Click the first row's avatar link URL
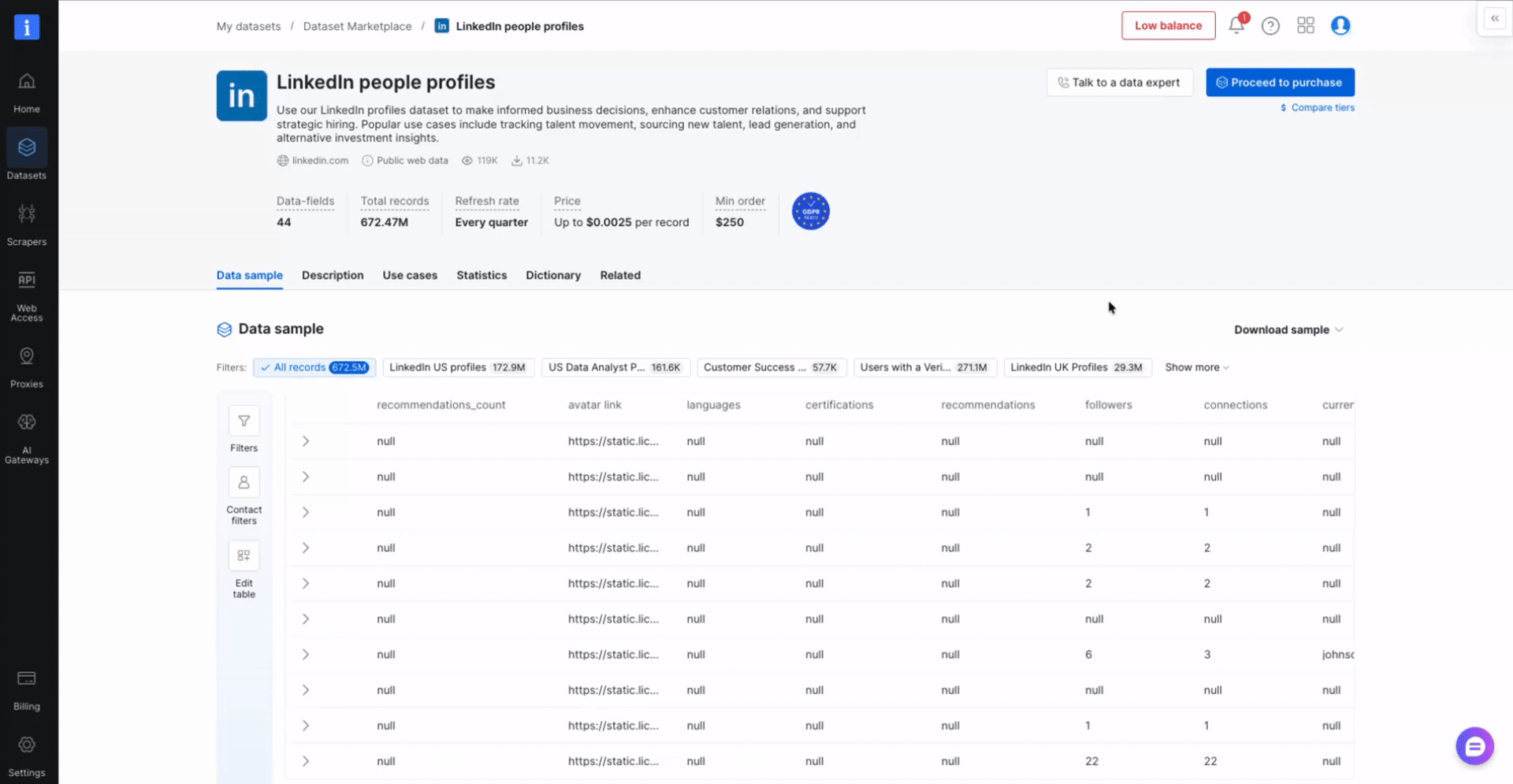The height and width of the screenshot is (784, 1513). pyautogui.click(x=613, y=441)
